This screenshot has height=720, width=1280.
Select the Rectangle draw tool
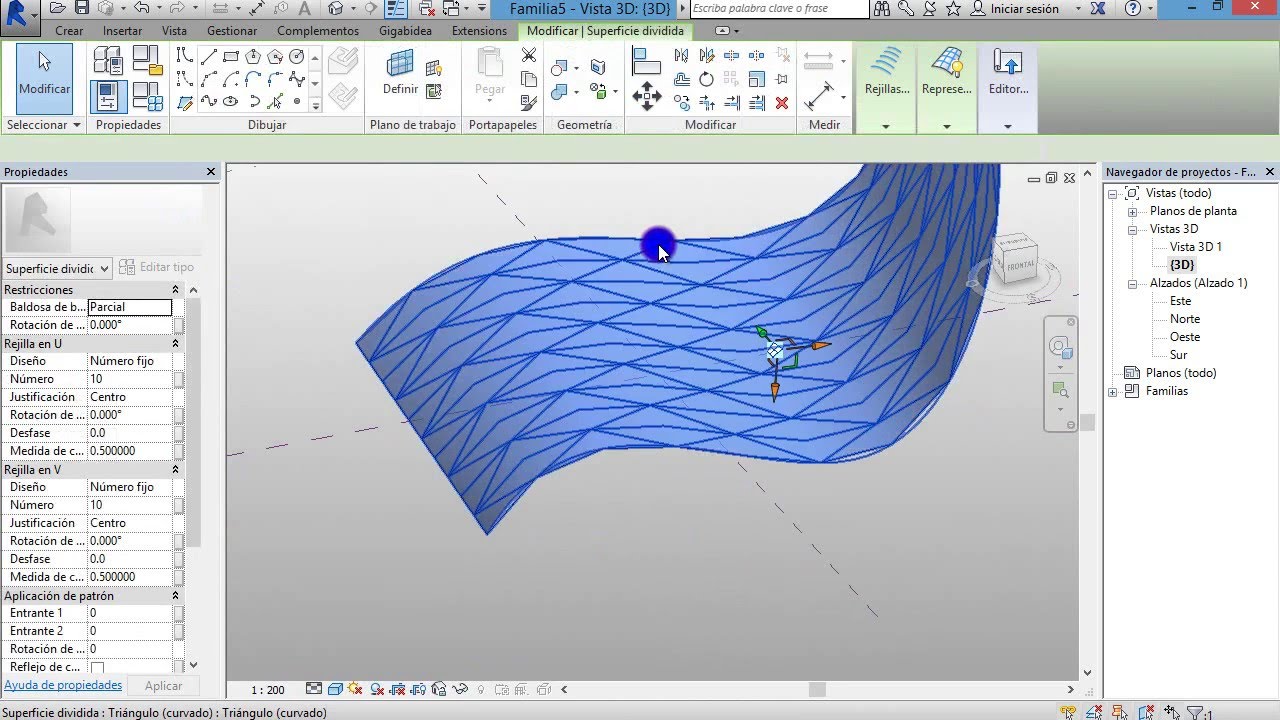coord(230,56)
